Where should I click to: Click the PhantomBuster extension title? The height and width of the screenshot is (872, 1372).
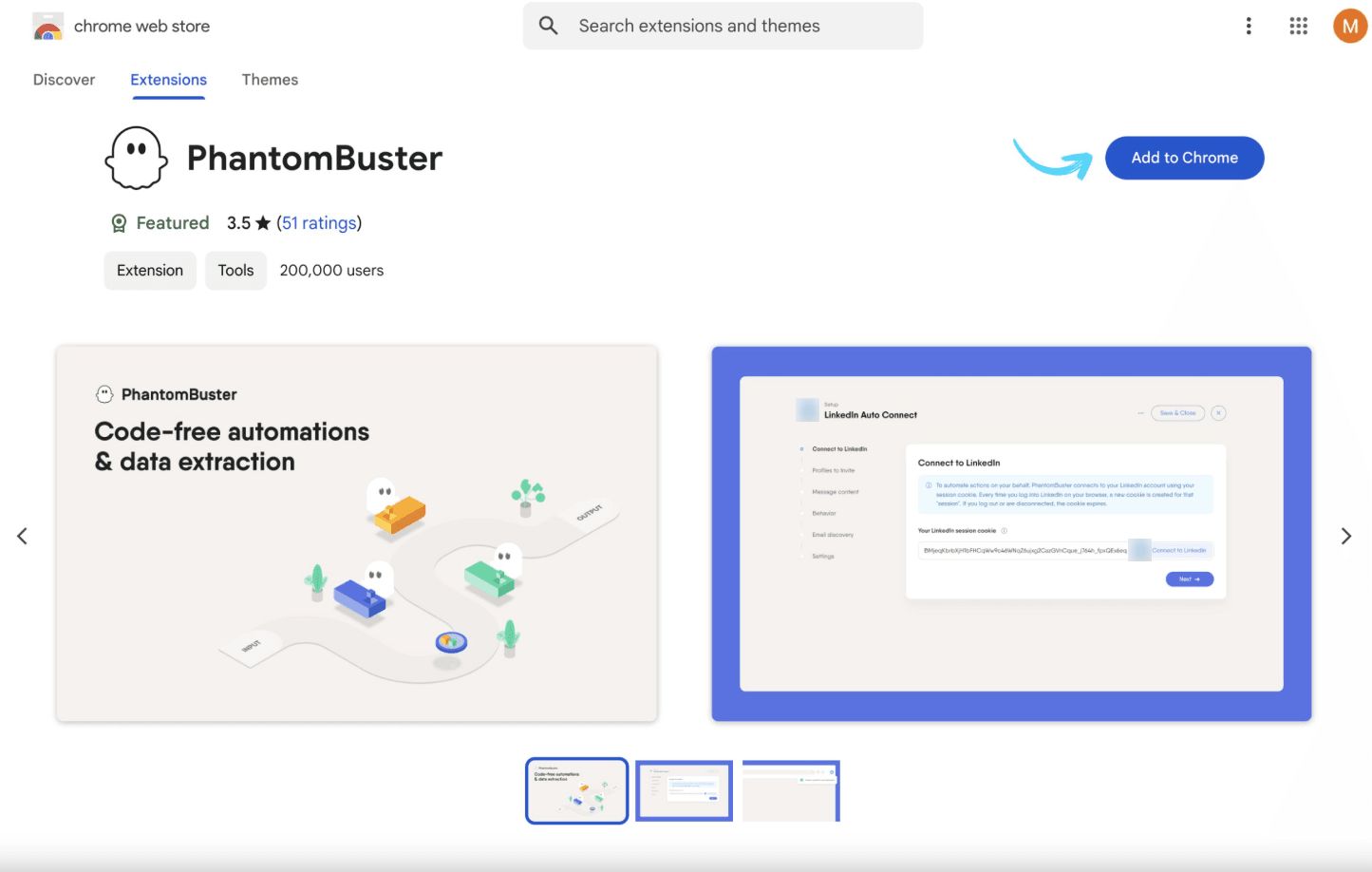click(314, 158)
